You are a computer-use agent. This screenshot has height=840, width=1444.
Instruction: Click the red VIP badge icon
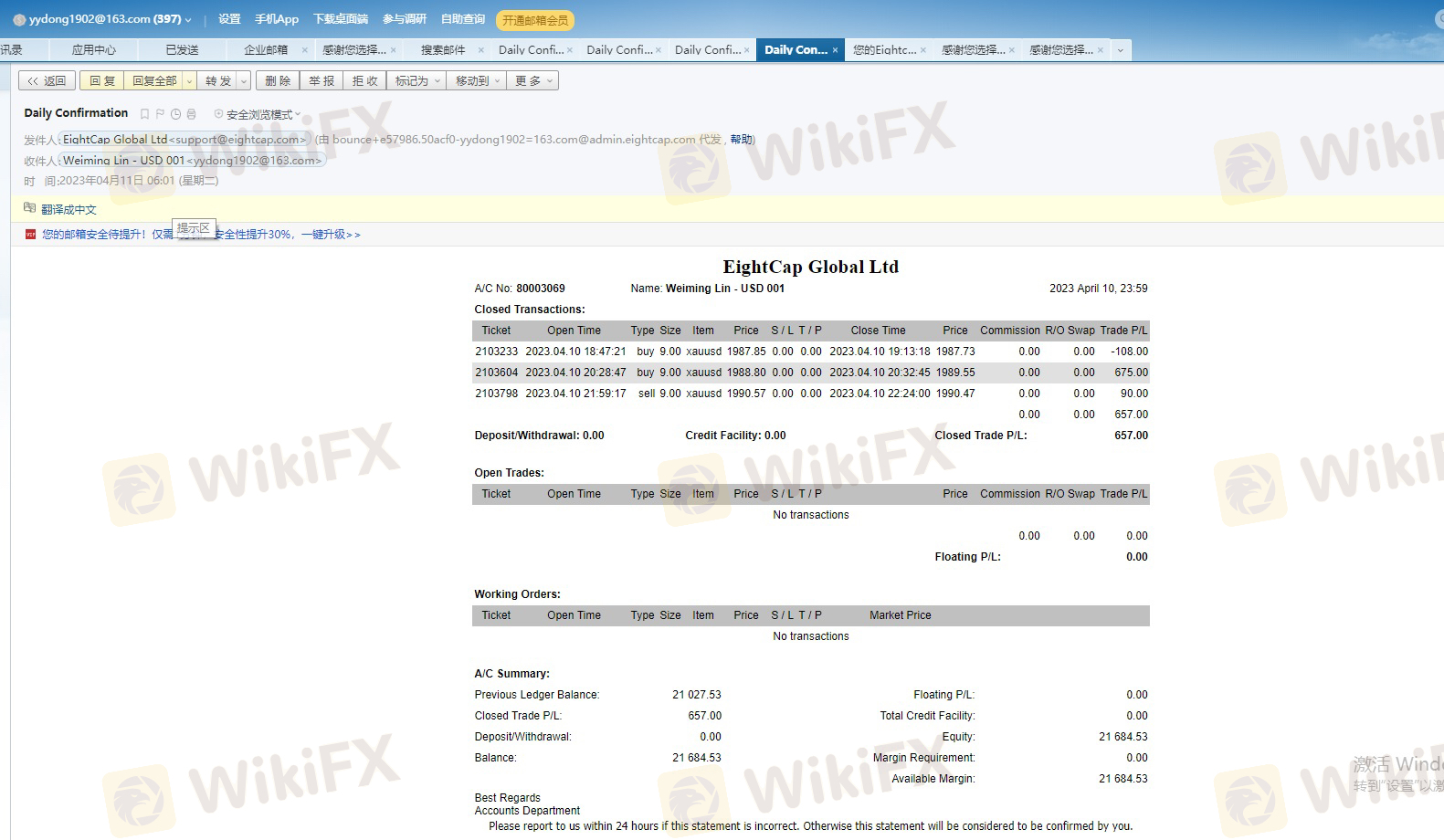(x=30, y=235)
